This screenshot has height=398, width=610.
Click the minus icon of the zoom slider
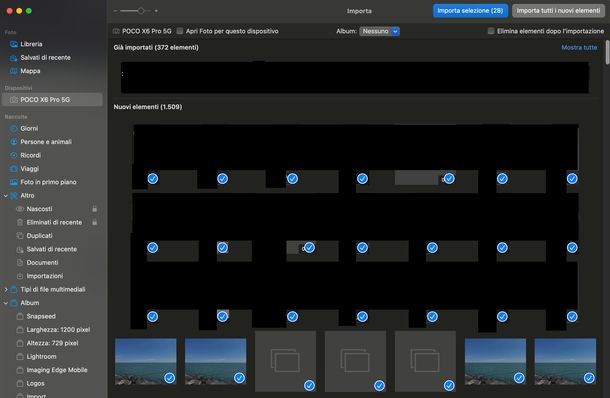point(116,11)
